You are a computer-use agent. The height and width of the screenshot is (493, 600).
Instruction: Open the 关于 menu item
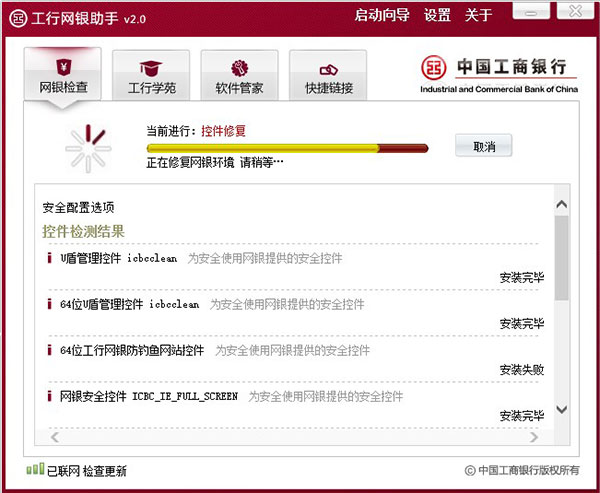coord(478,15)
